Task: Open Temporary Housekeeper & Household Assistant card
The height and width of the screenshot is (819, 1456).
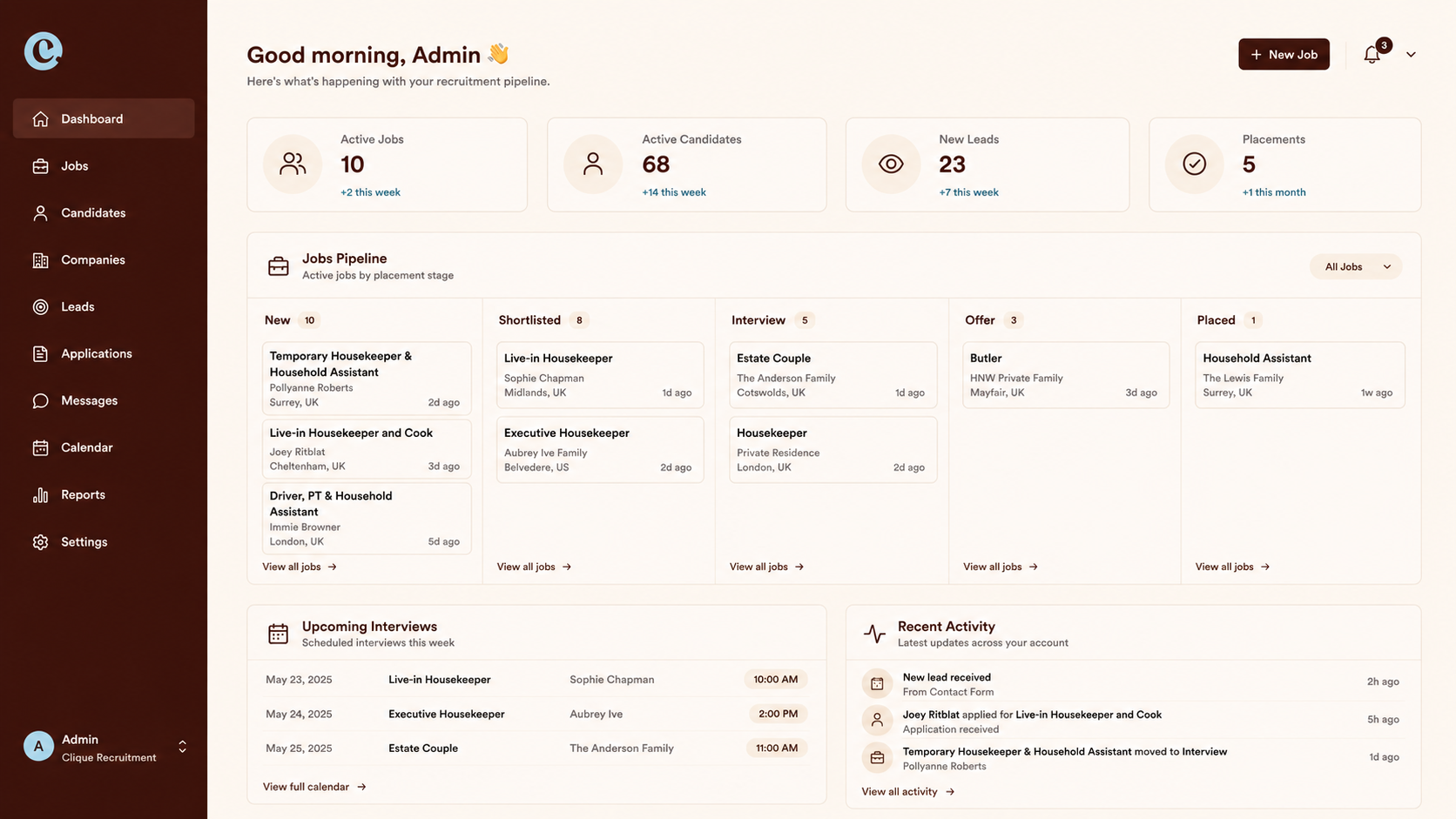Action: (367, 378)
